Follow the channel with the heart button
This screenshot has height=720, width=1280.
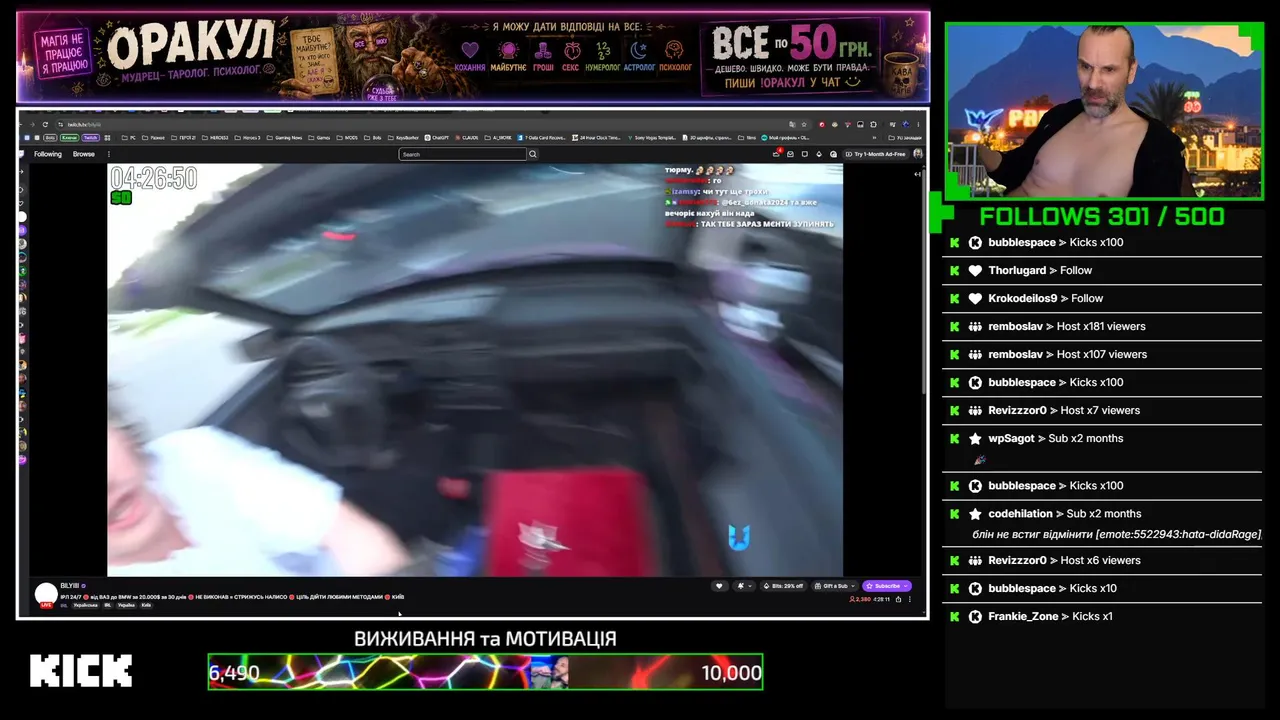click(x=718, y=586)
